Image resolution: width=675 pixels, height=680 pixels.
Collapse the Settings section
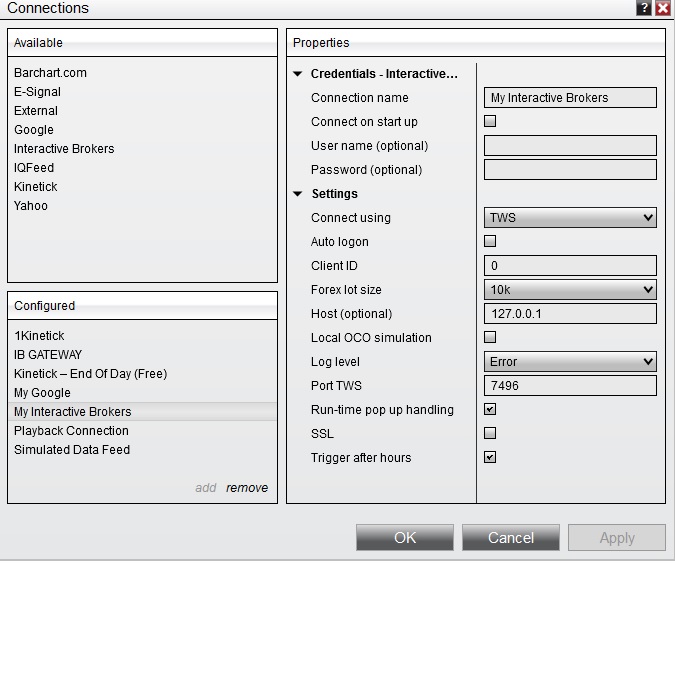click(298, 193)
